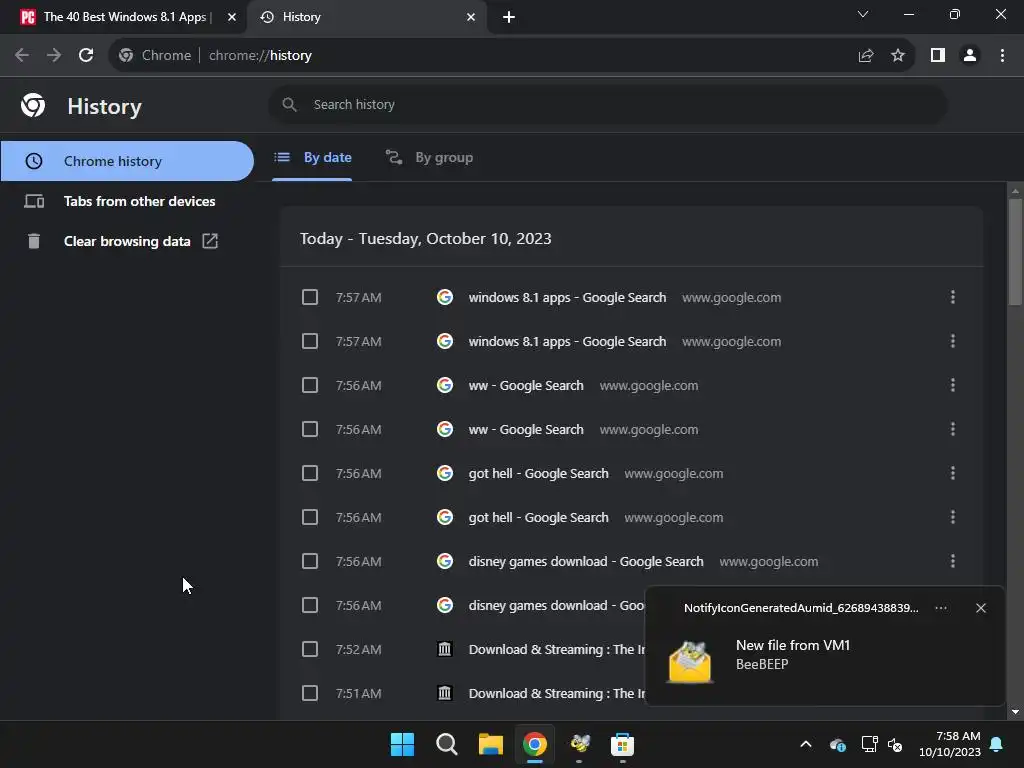Viewport: 1024px width, 768px height.
Task: Open Chrome's three-dot main menu
Action: coord(1002,56)
